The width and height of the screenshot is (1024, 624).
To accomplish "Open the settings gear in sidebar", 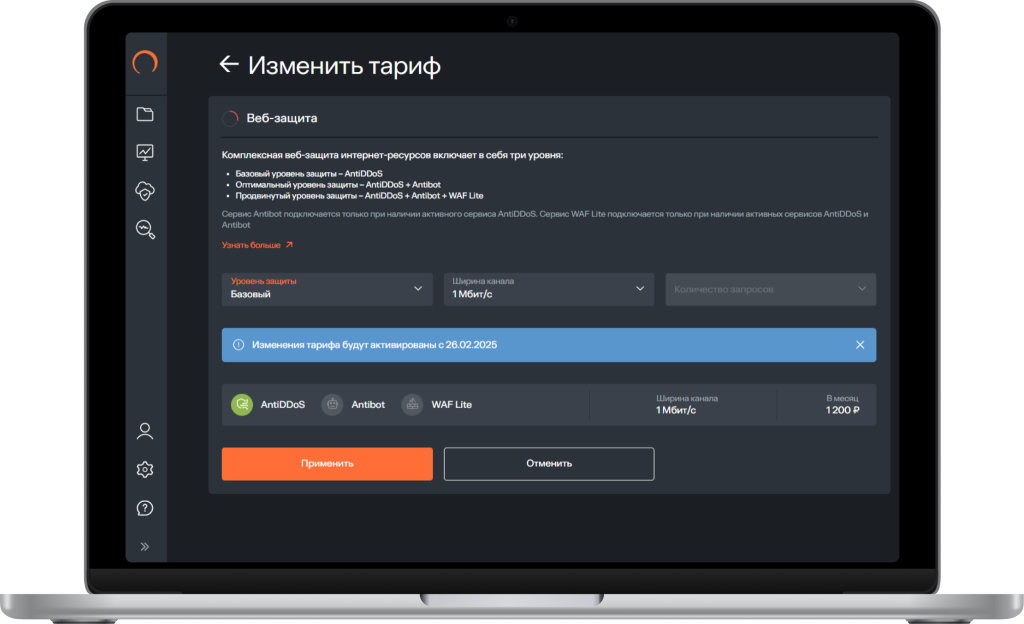I will pos(145,469).
